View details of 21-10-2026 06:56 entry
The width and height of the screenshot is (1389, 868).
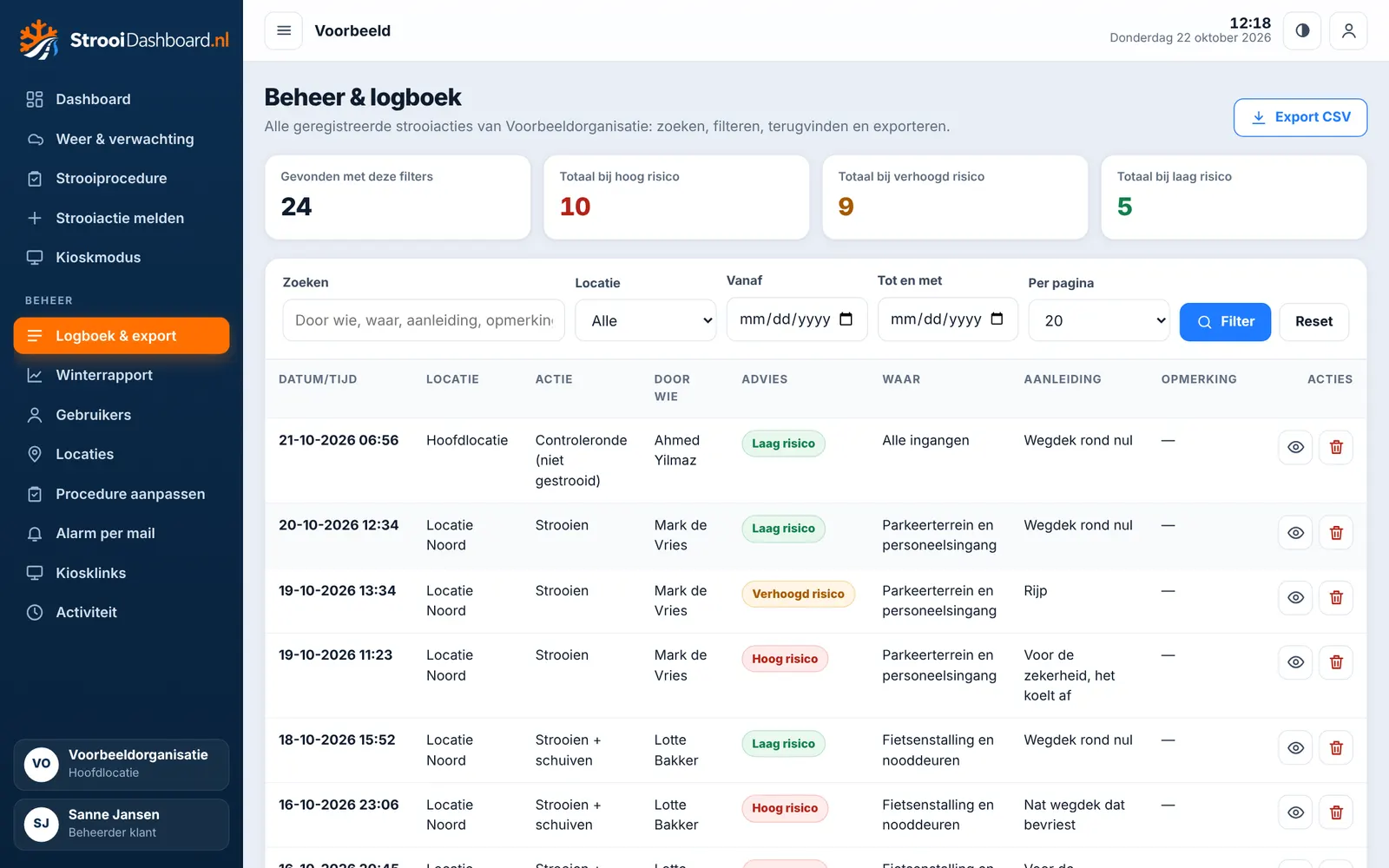coord(1295,447)
